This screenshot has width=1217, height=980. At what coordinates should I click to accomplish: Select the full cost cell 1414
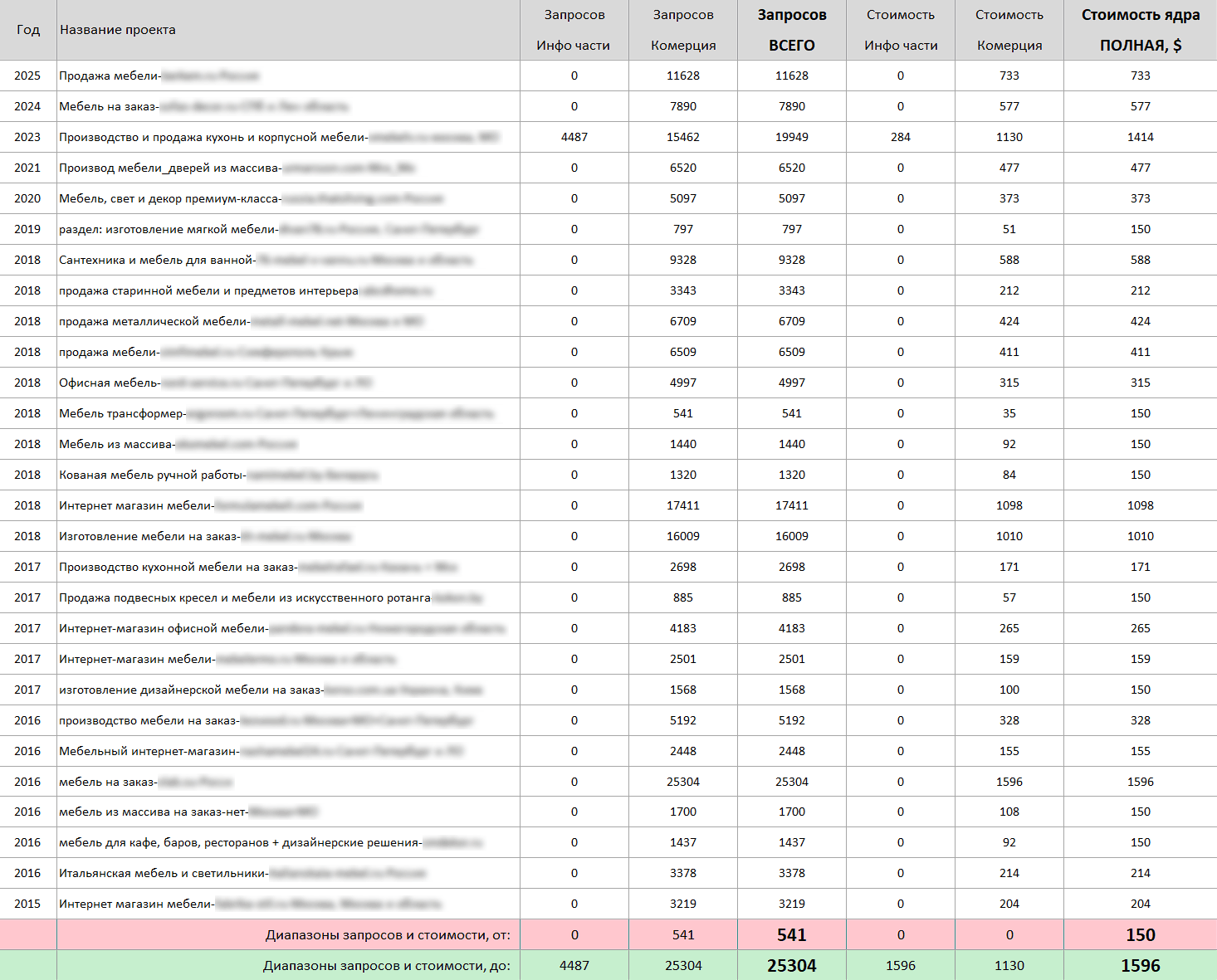(x=1140, y=137)
